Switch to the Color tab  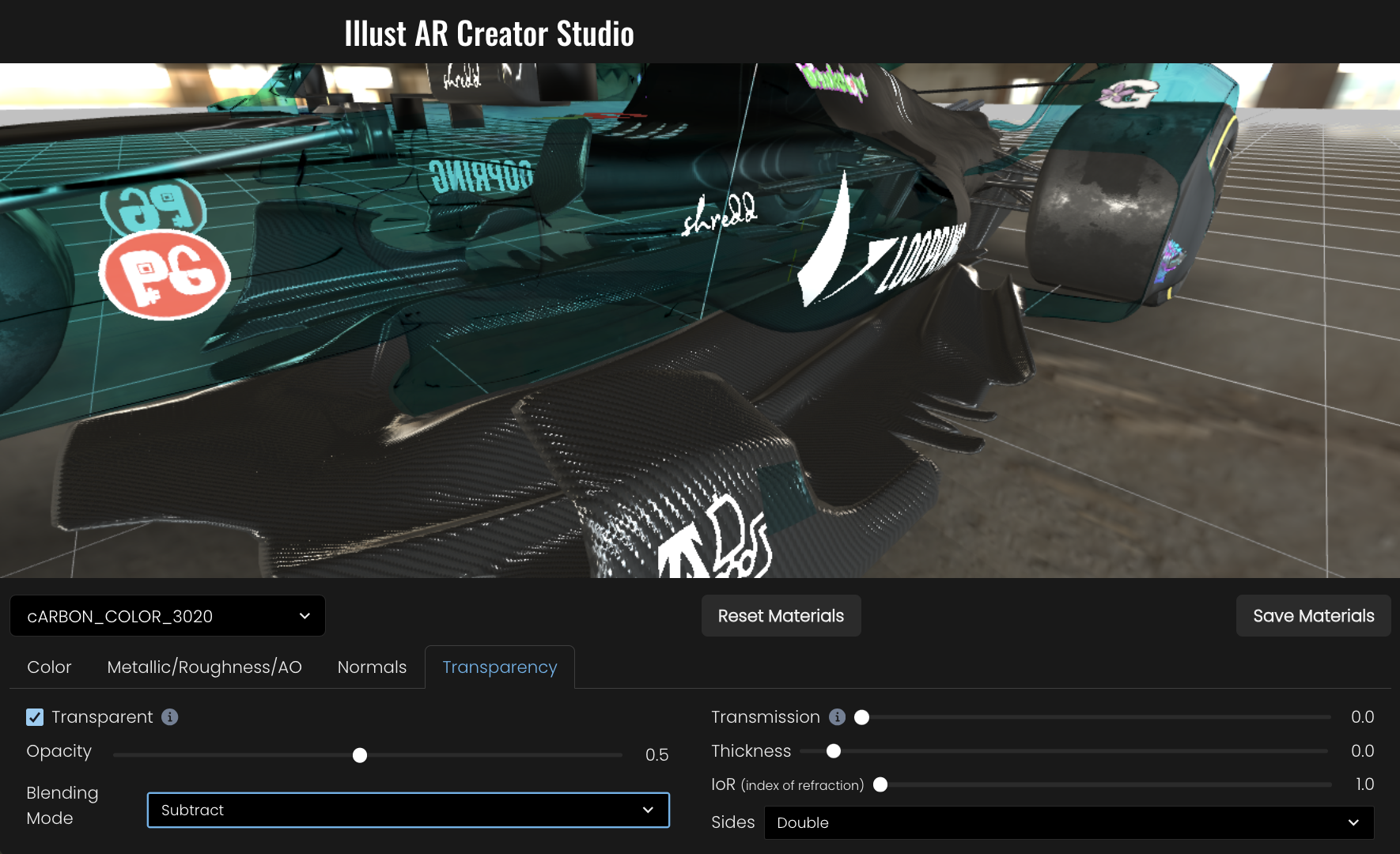coord(49,667)
